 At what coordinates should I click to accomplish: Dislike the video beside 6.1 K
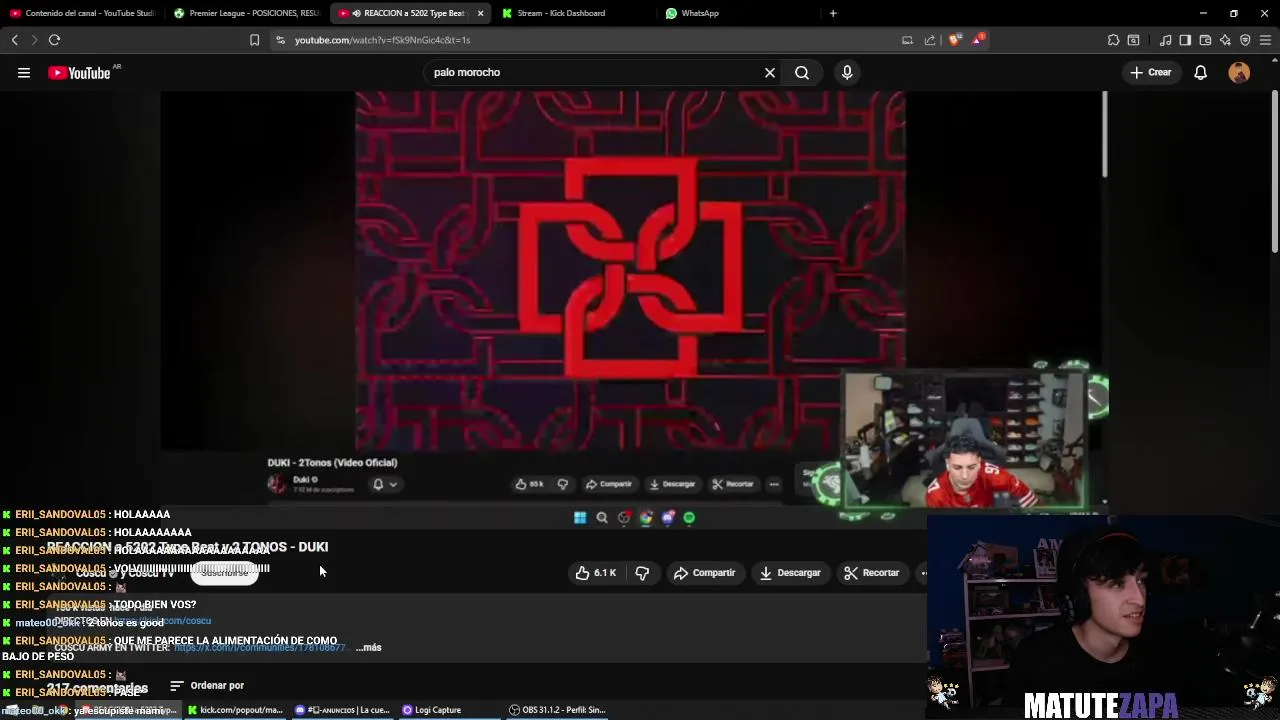pyautogui.click(x=642, y=573)
